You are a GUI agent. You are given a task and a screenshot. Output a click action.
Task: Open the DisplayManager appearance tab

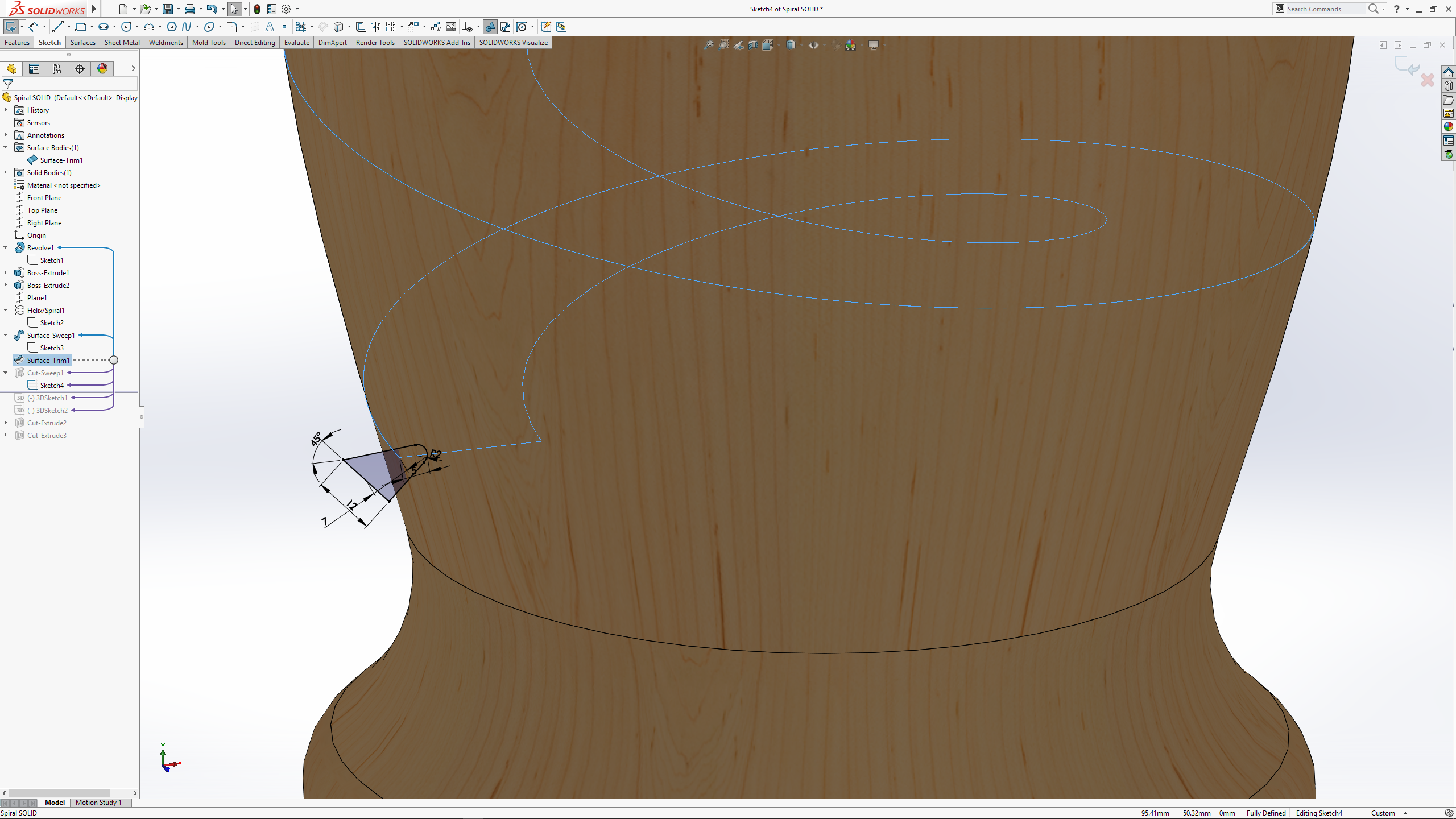[102, 69]
